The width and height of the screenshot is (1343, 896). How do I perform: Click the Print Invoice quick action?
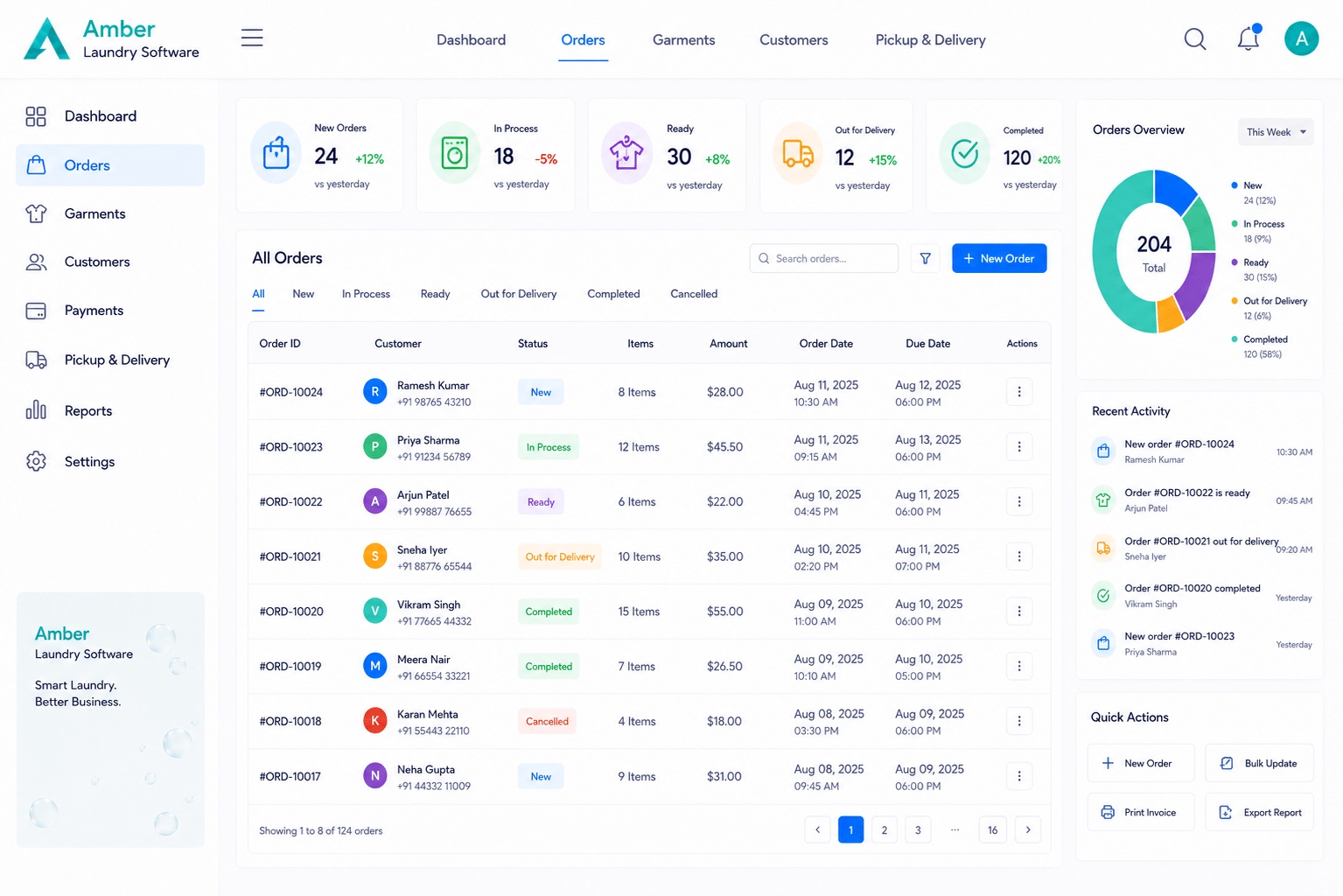point(1141,812)
